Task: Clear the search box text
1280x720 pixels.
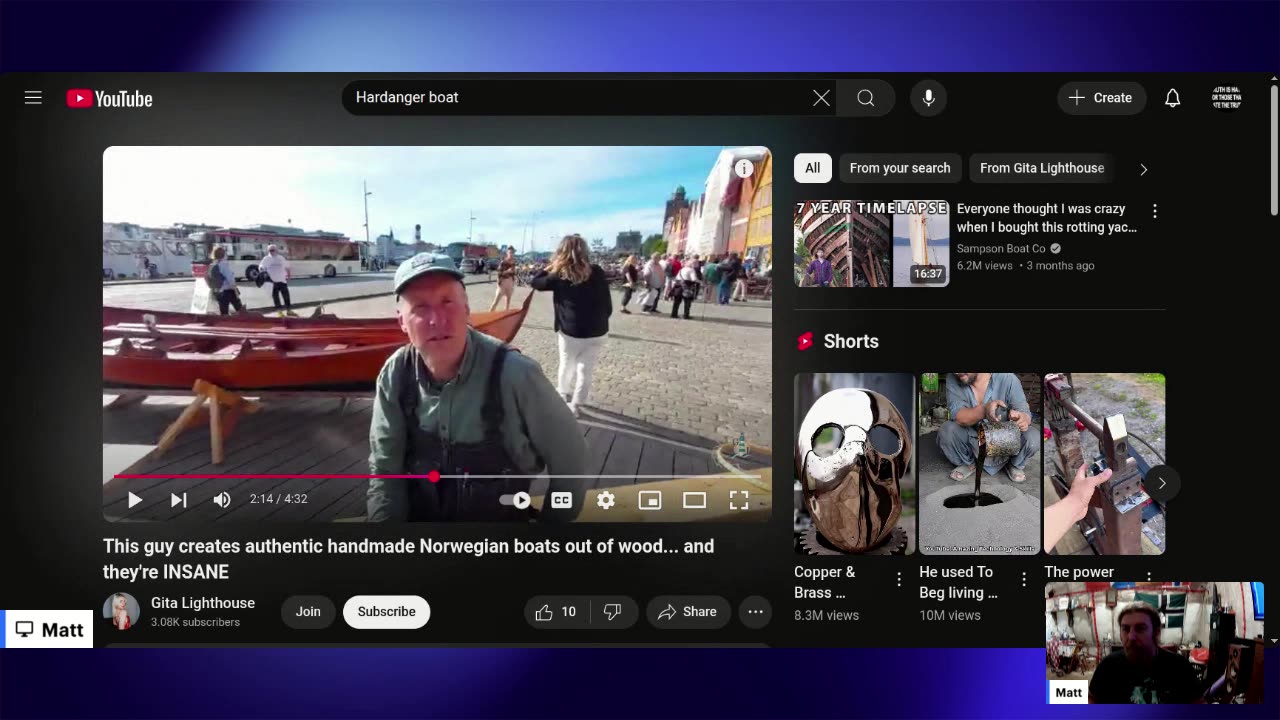Action: tap(821, 98)
